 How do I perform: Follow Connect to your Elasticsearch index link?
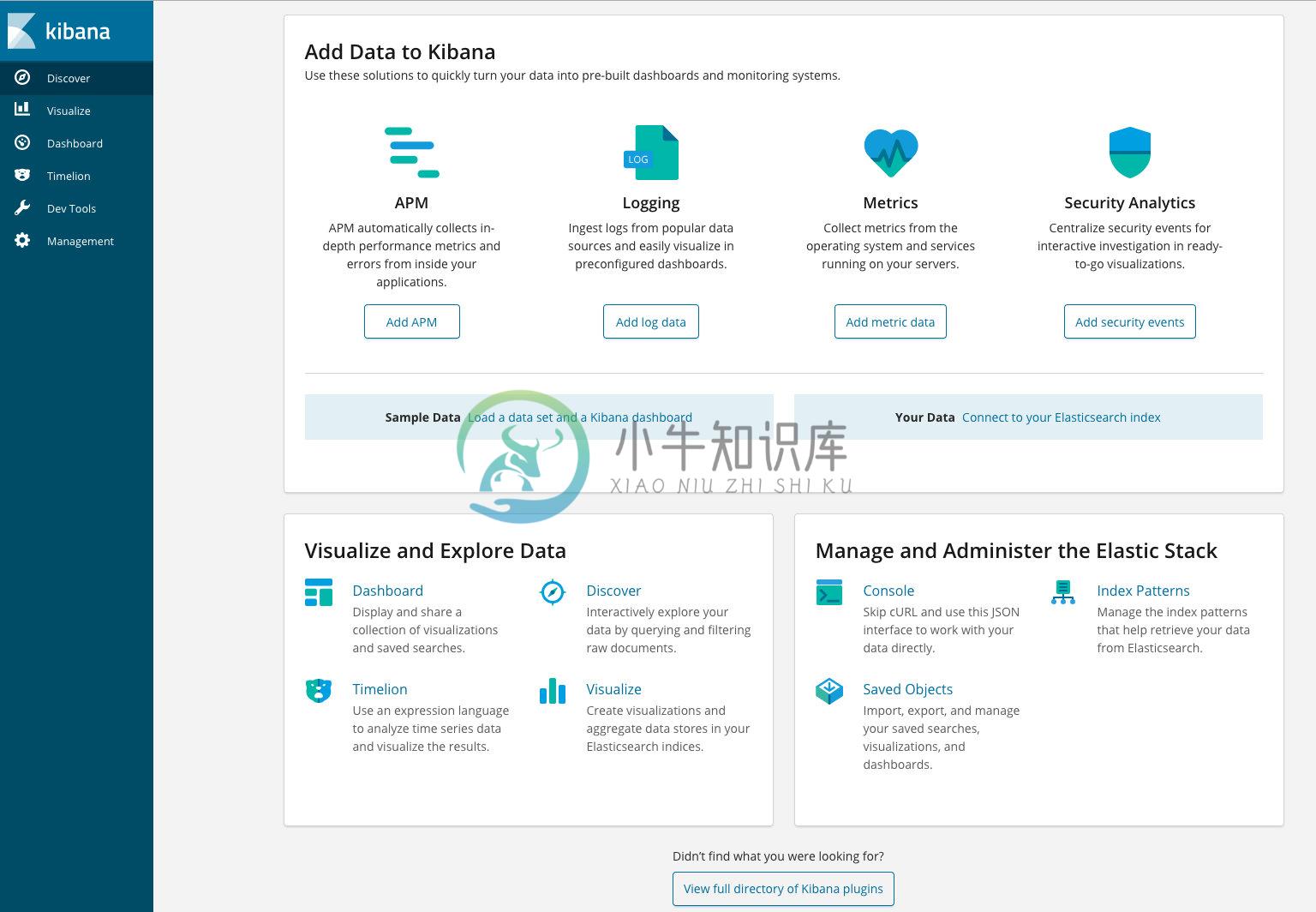(x=1062, y=417)
